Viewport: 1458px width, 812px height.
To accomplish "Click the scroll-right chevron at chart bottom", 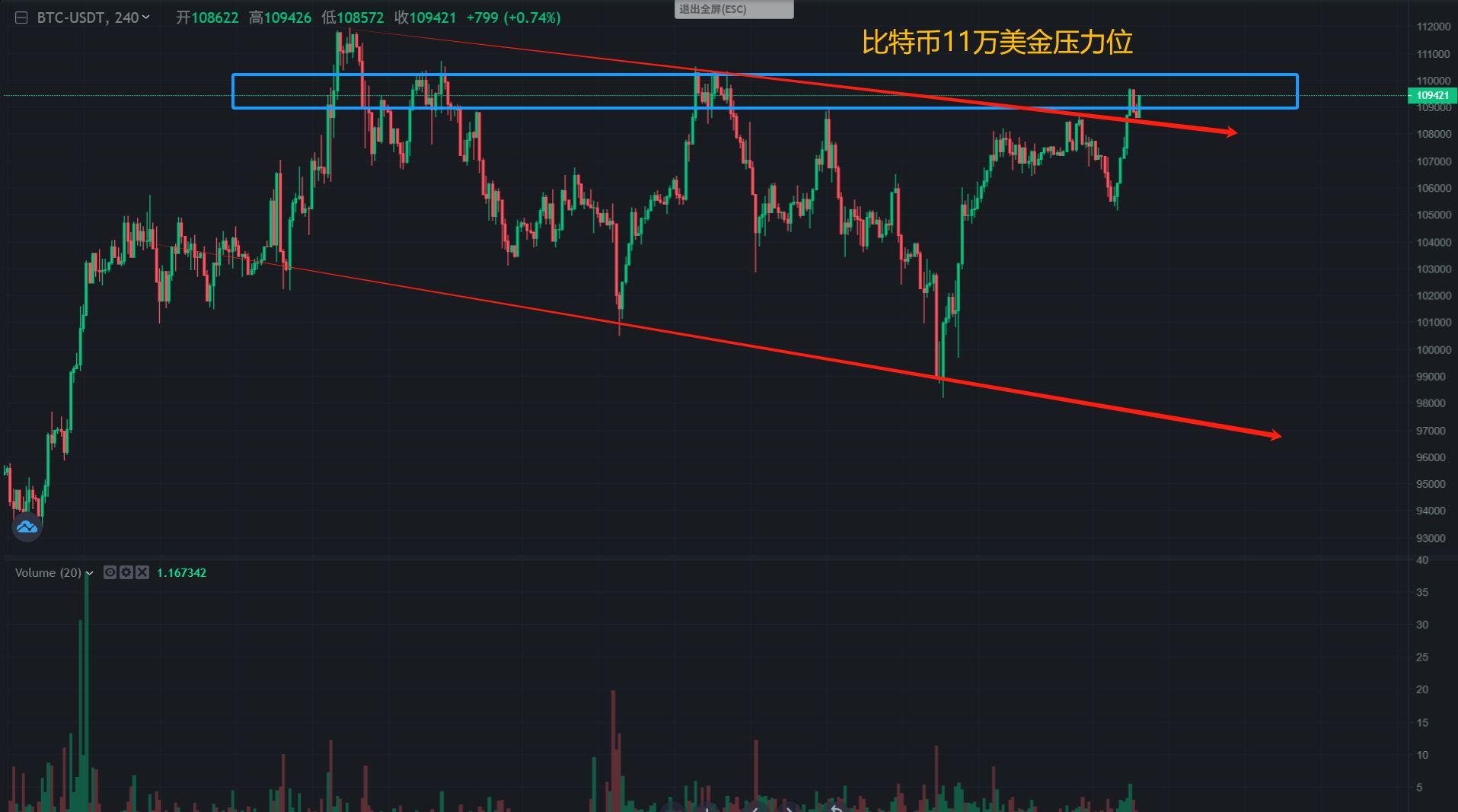I will (x=790, y=808).
